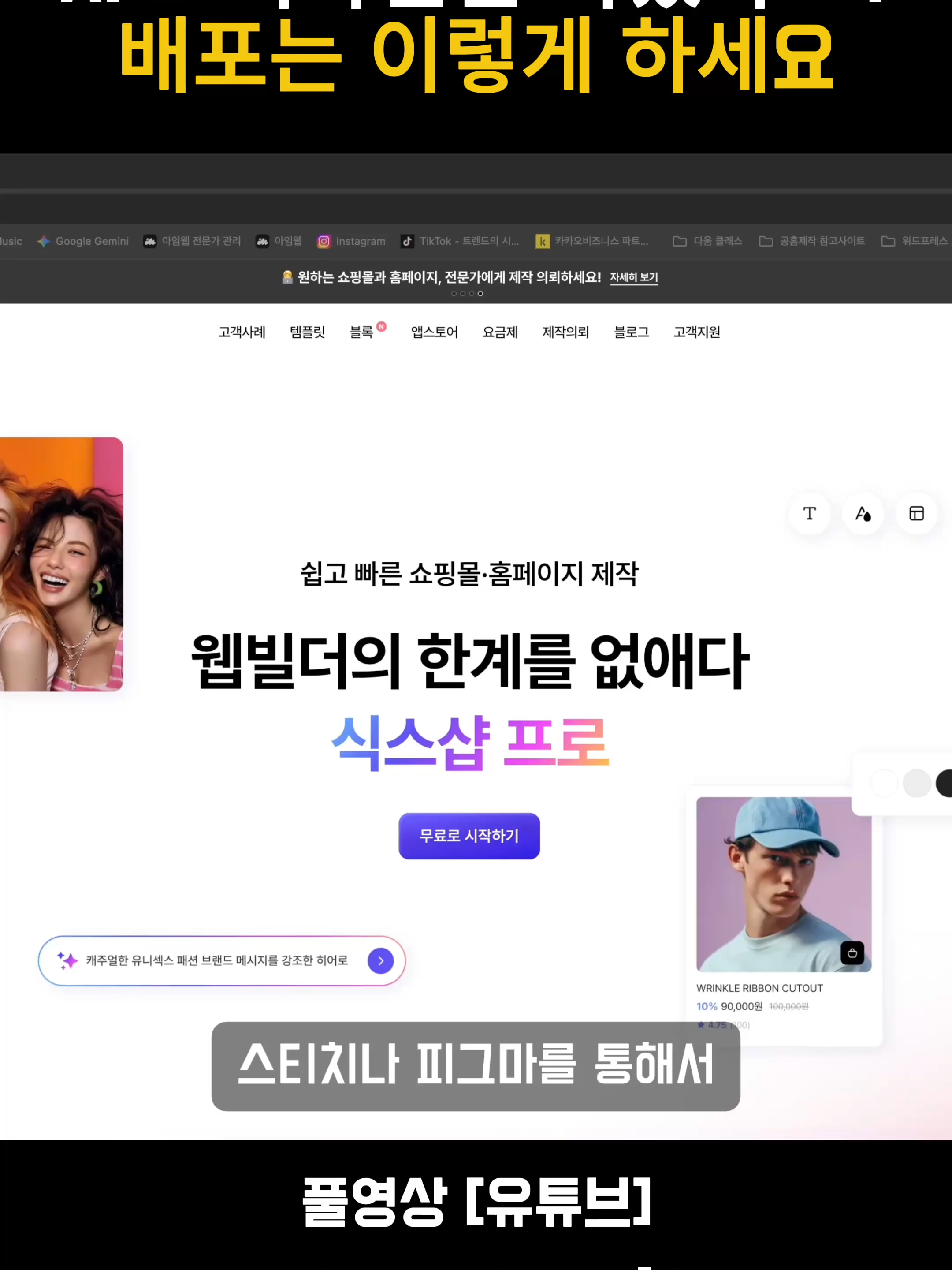Click the prompt submit arrow button

380,960
